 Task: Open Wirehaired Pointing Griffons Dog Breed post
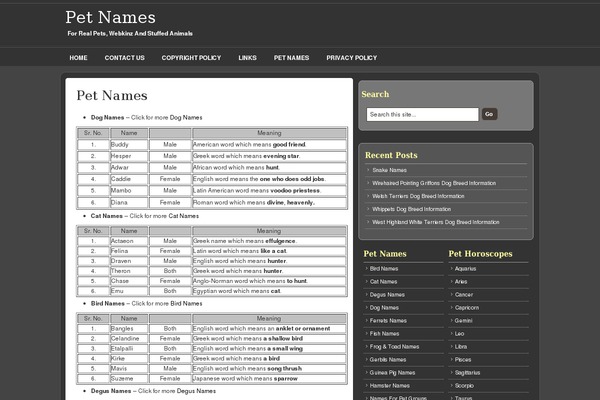(434, 183)
